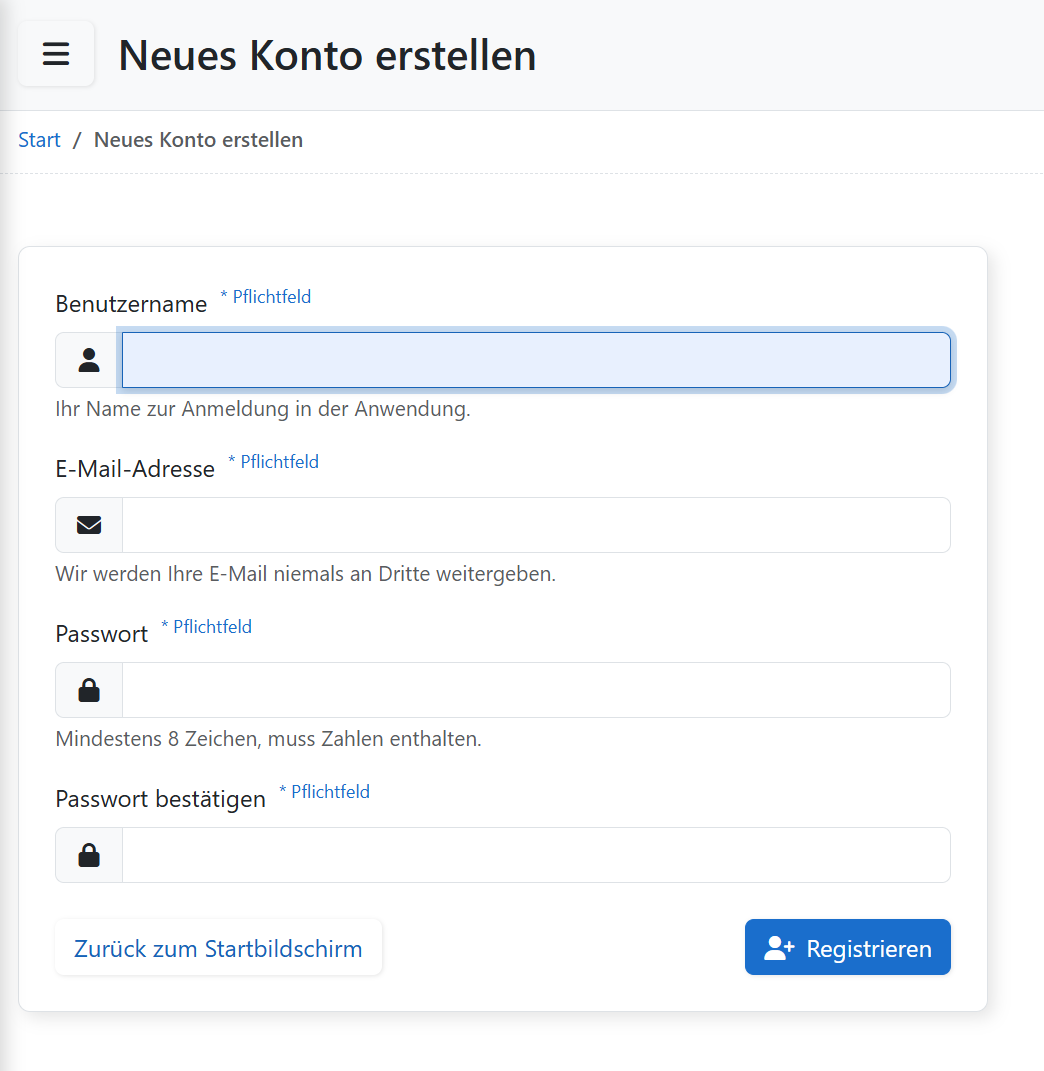The height and width of the screenshot is (1071, 1044).
Task: Focus the Passwort bestätigen input field
Action: (x=536, y=854)
